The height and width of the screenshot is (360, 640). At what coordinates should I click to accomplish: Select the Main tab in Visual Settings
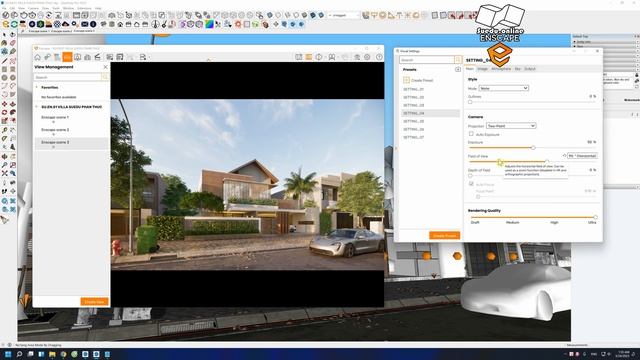click(470, 69)
